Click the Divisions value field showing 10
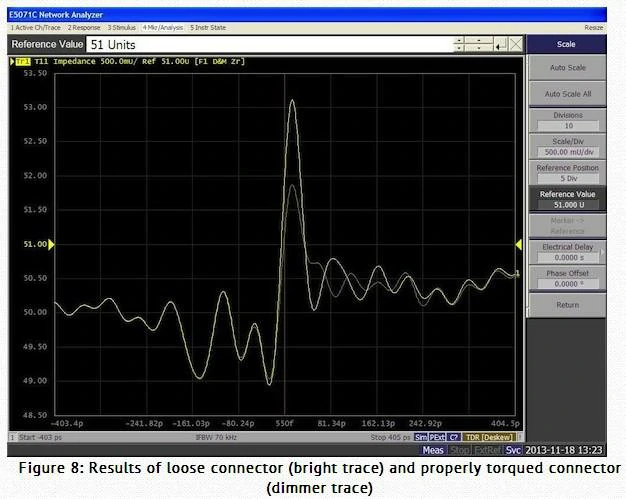This screenshot has width=626, height=499. pos(569,126)
